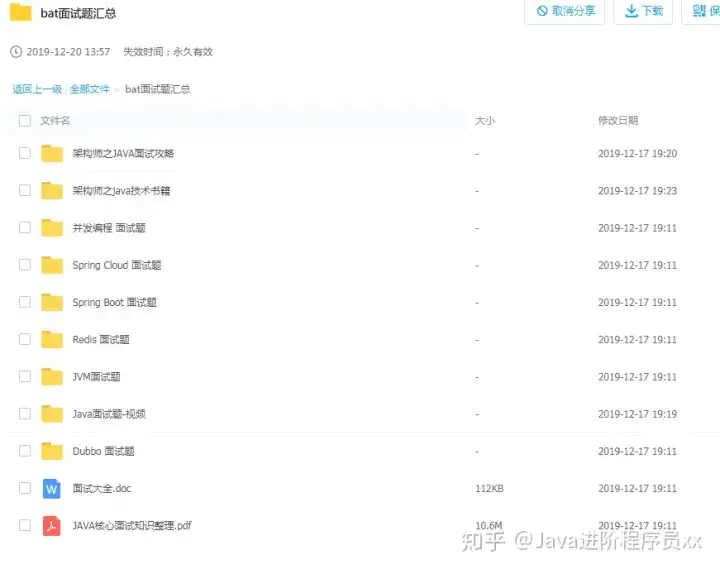The height and width of the screenshot is (569, 720).
Task: Click folder icon for 架构师之java技术书籍
Action: [x=52, y=191]
